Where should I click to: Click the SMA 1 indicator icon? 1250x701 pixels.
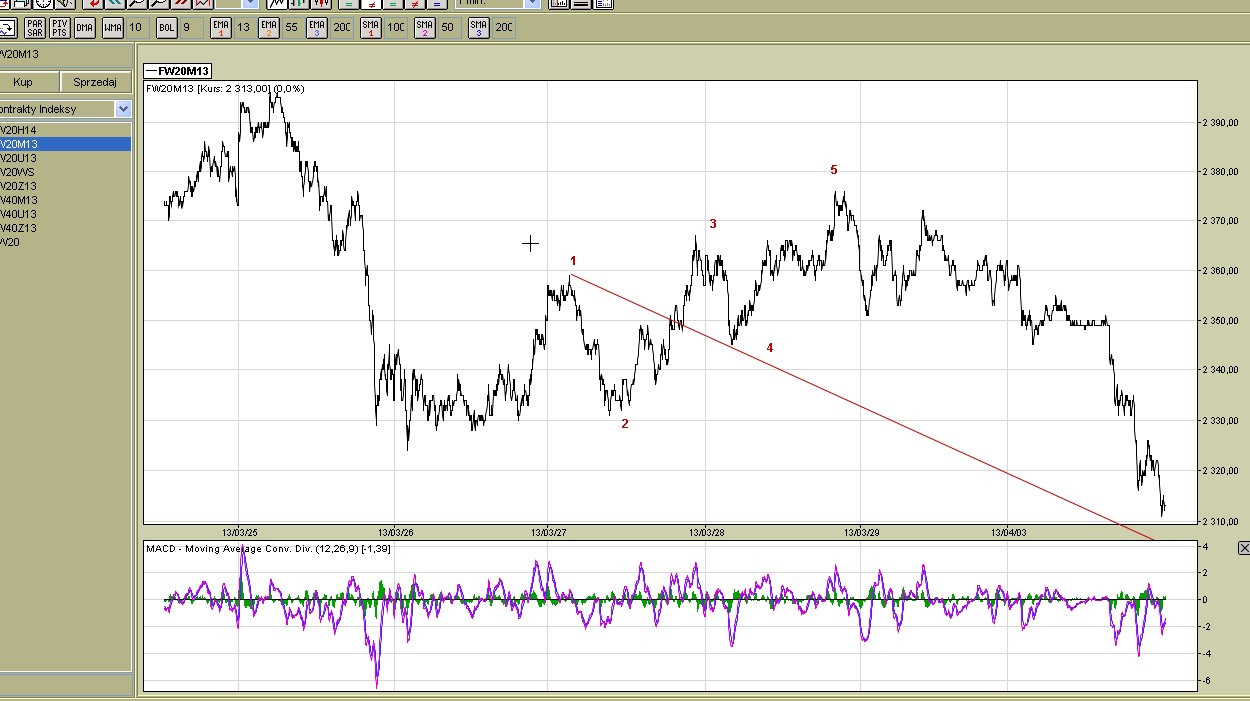point(371,28)
